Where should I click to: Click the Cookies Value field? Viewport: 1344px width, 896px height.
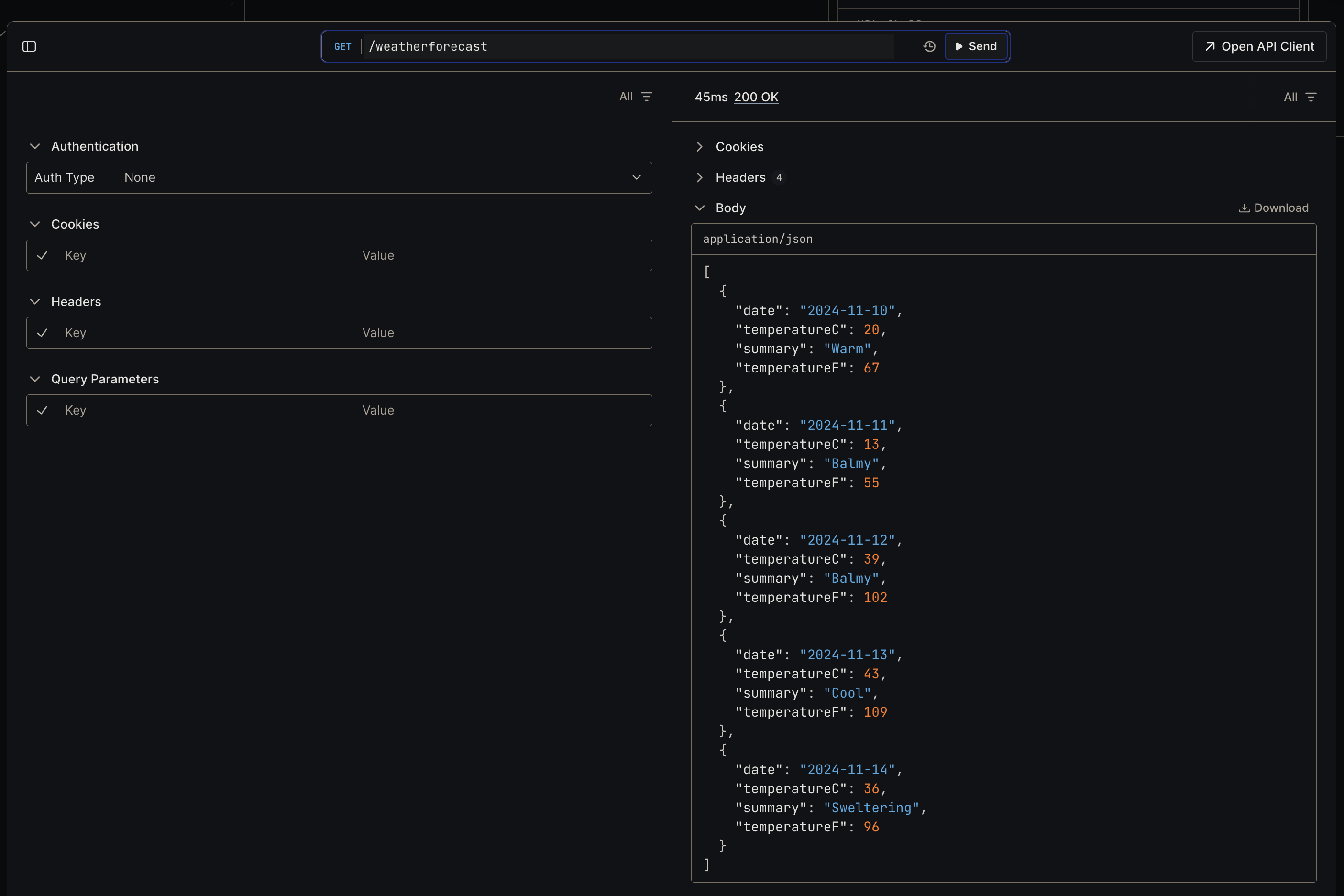pyautogui.click(x=503, y=255)
